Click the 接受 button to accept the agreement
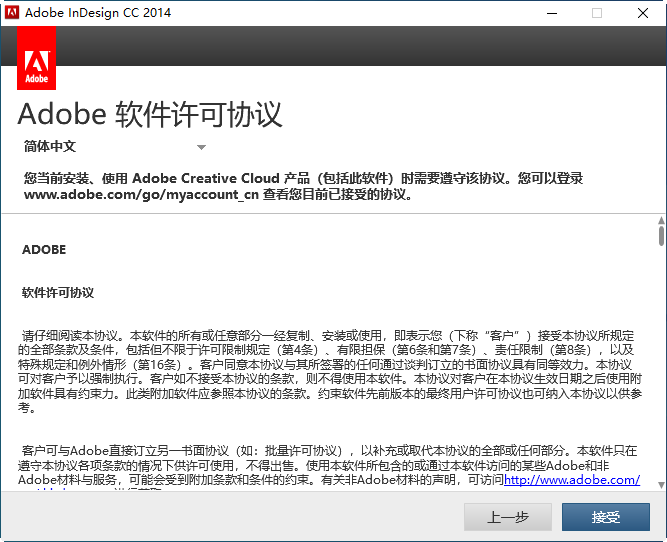Image resolution: width=667 pixels, height=542 pixels. click(605, 517)
